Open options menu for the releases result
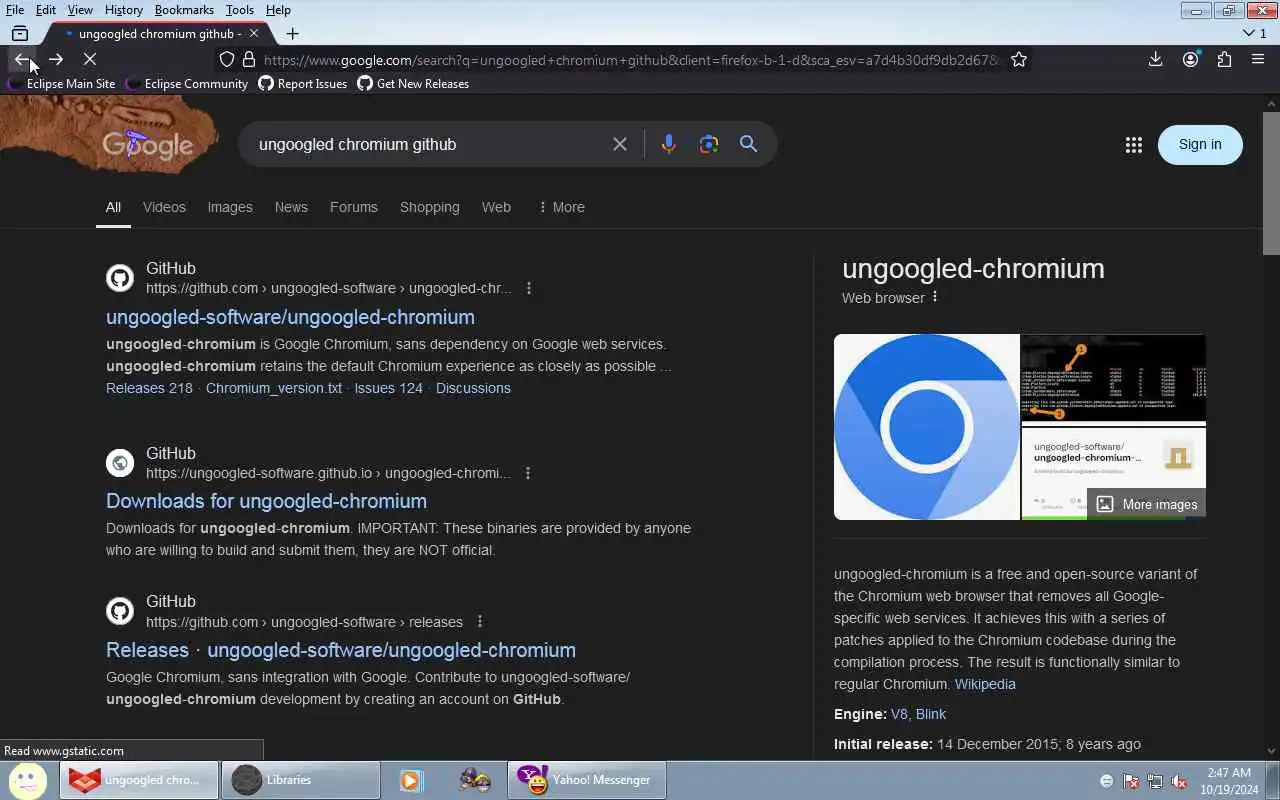This screenshot has width=1280, height=800. tap(480, 622)
